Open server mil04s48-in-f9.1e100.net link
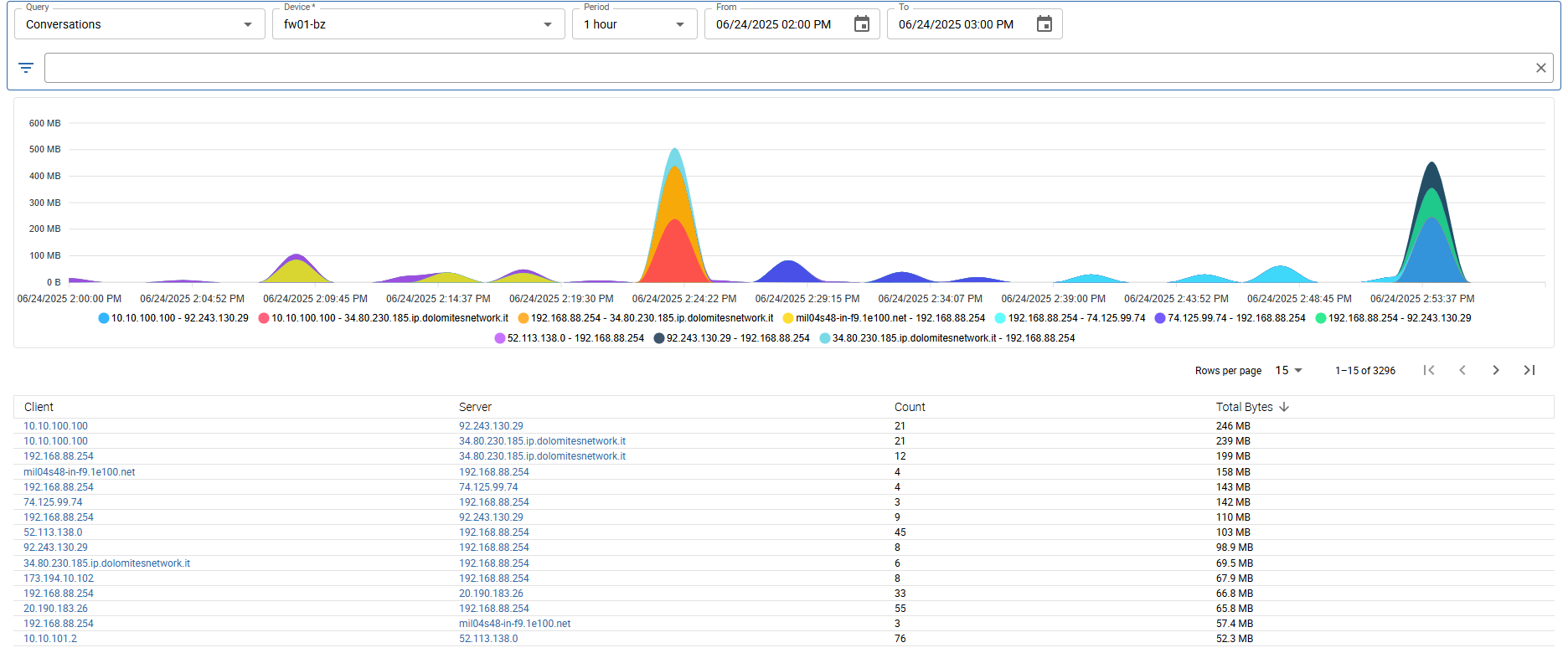The image size is (1568, 653). tap(515, 624)
